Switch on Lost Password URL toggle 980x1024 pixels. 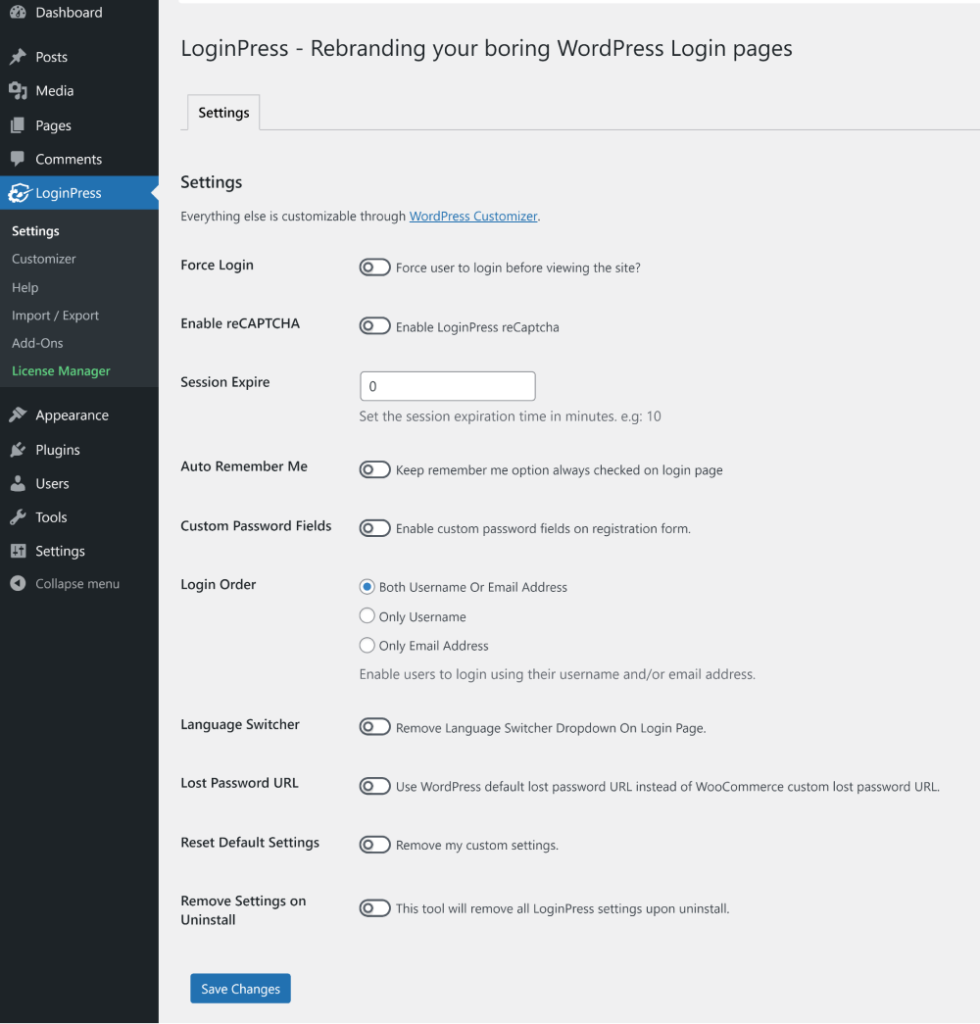[x=375, y=786]
